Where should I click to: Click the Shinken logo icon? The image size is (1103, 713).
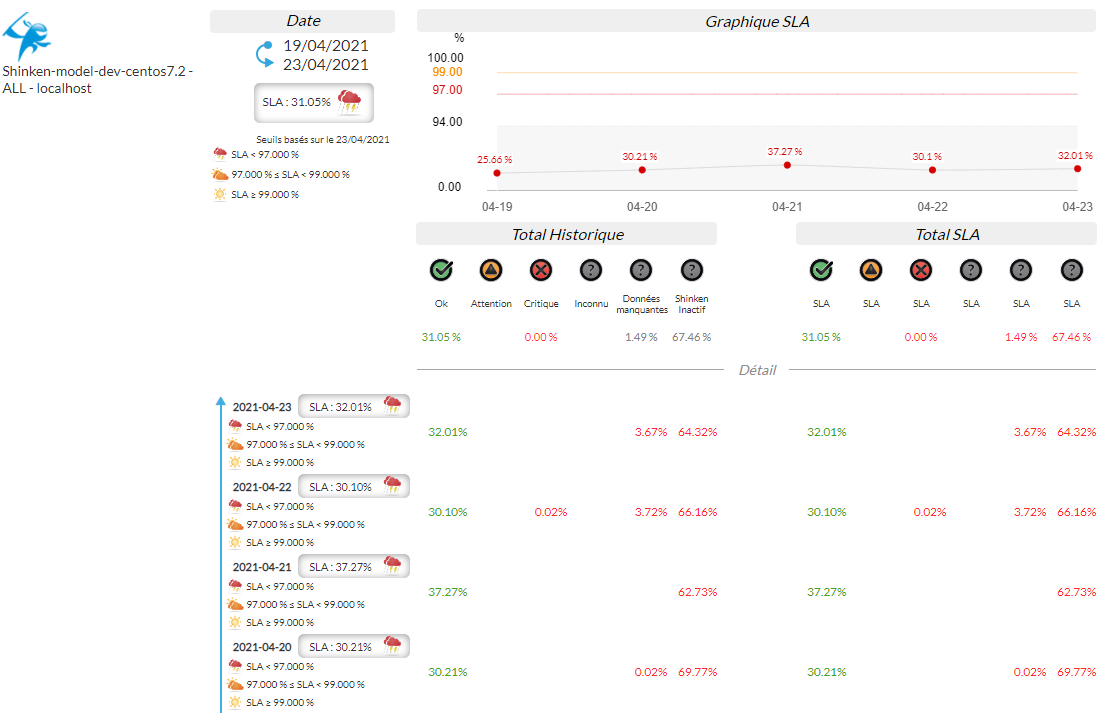[x=27, y=37]
